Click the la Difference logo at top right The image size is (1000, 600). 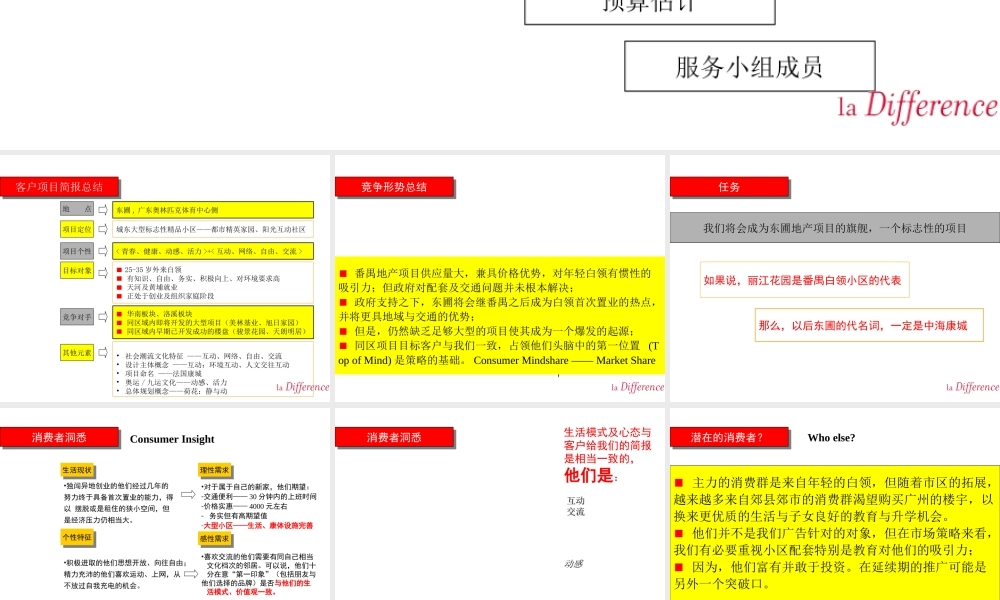[920, 105]
